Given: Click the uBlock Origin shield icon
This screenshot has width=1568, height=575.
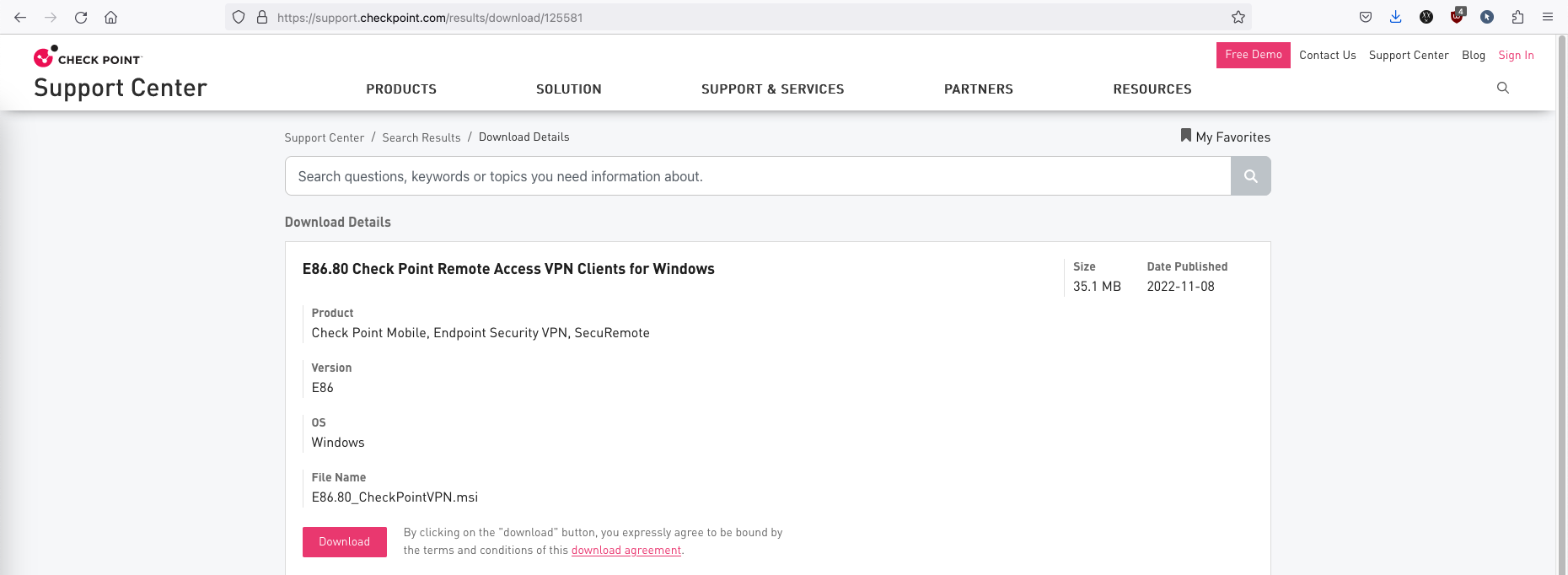Looking at the screenshot, I should [1457, 17].
